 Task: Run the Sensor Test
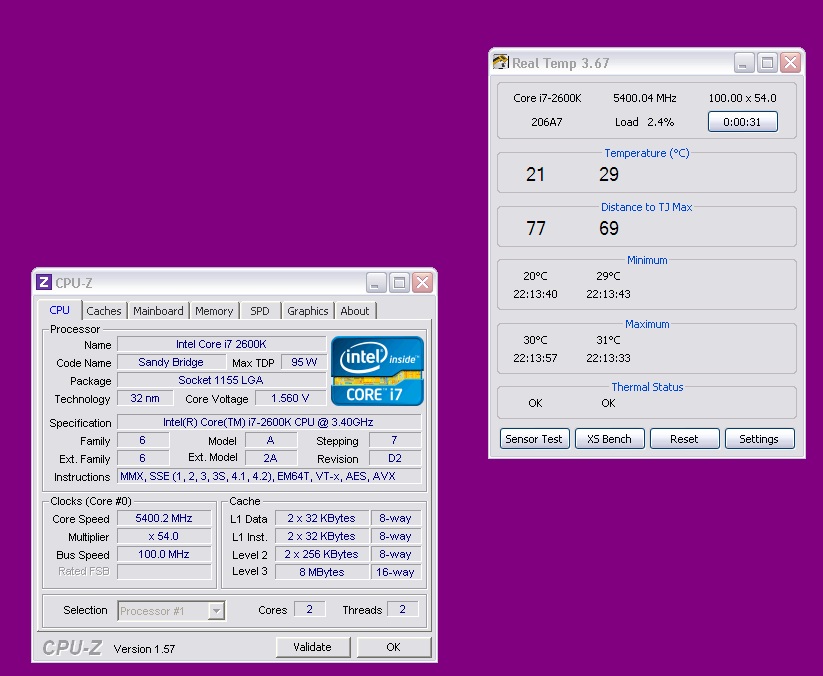point(534,439)
